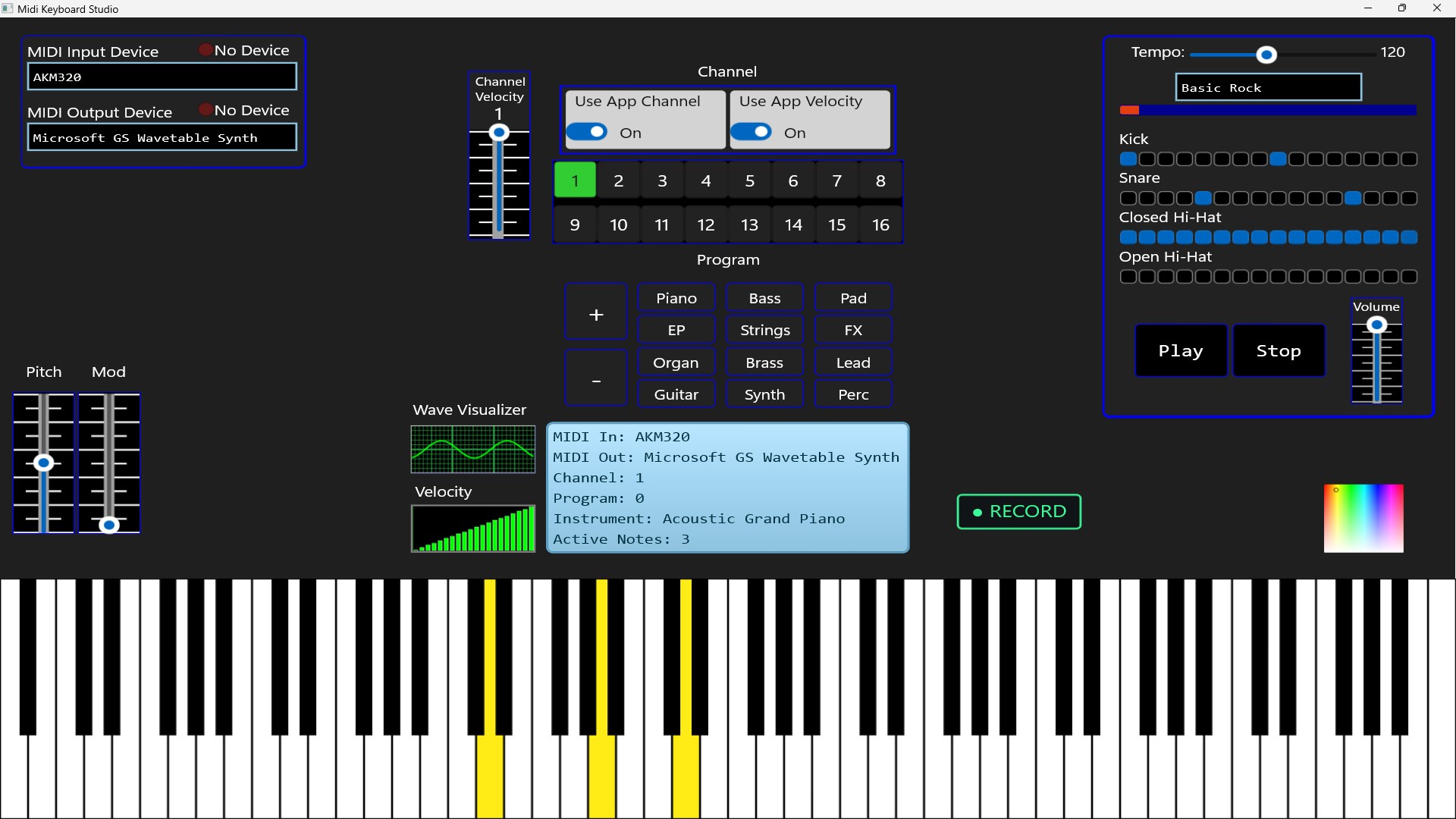Choose the Pad program category

point(854,298)
